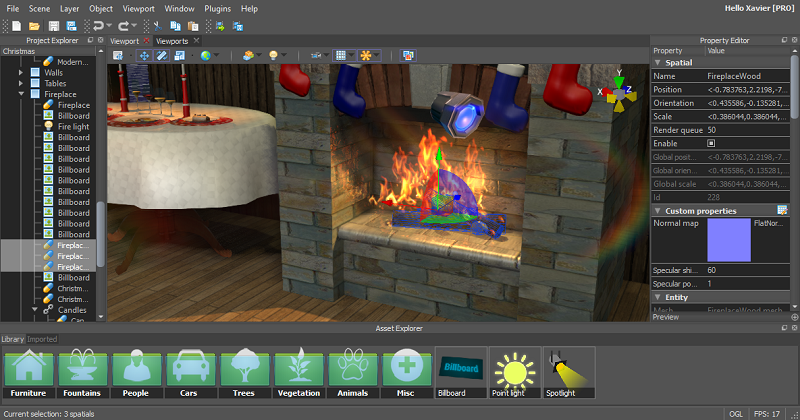Select the Fire light tree item

point(72,126)
